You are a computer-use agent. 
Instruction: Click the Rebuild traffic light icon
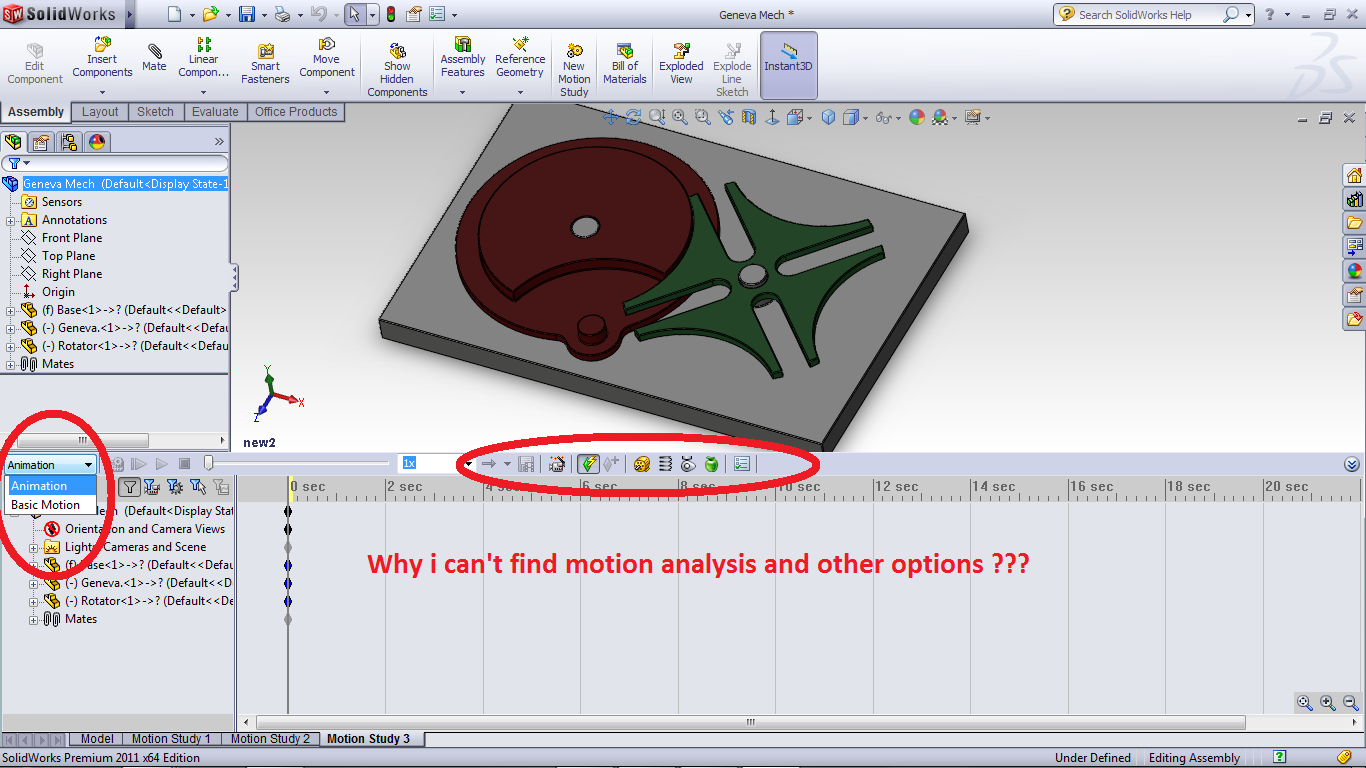pos(390,15)
